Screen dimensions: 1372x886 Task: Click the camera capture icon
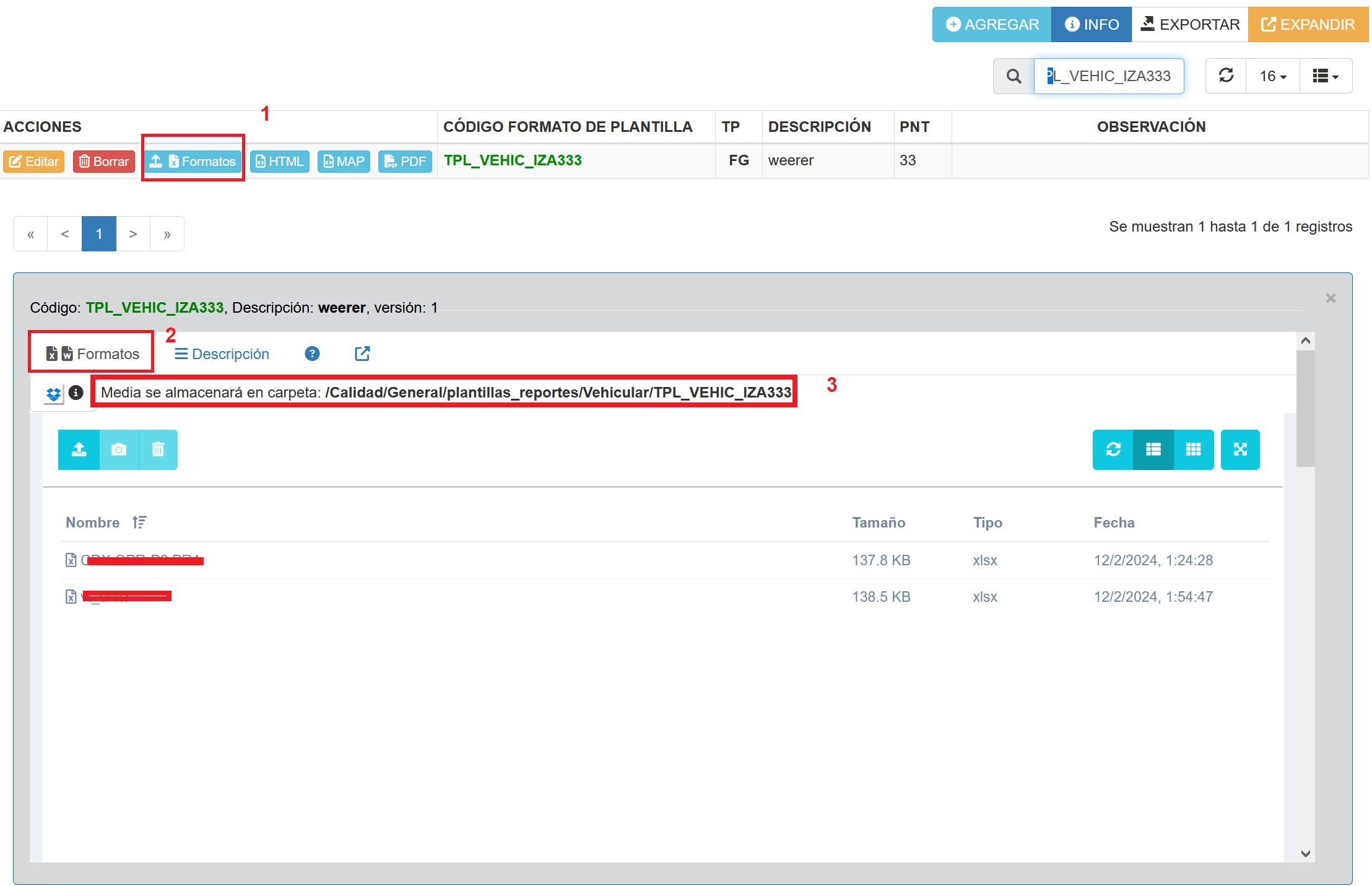(119, 450)
